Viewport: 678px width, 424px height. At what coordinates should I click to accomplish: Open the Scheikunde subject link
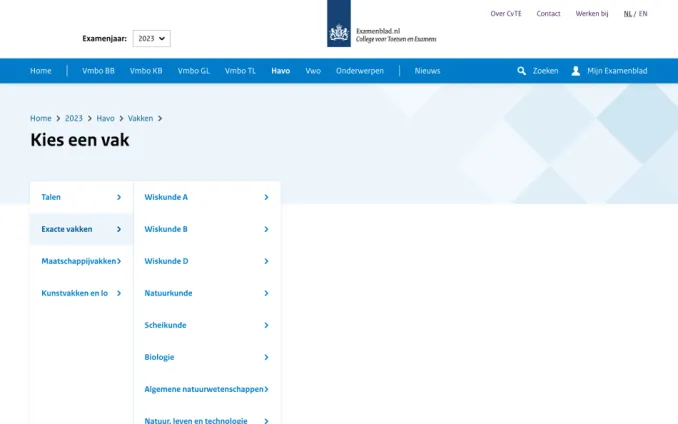[x=206, y=325]
